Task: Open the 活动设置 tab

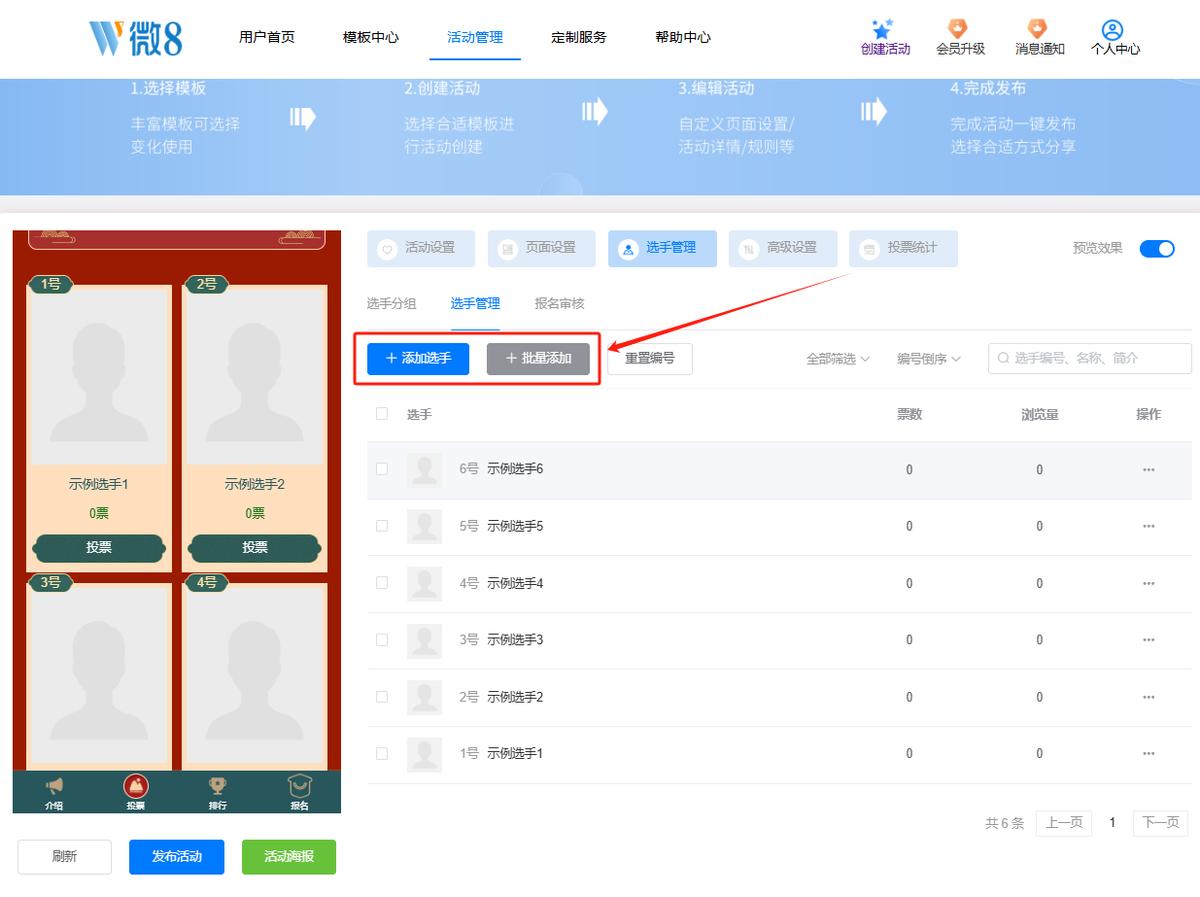Action: pos(421,249)
